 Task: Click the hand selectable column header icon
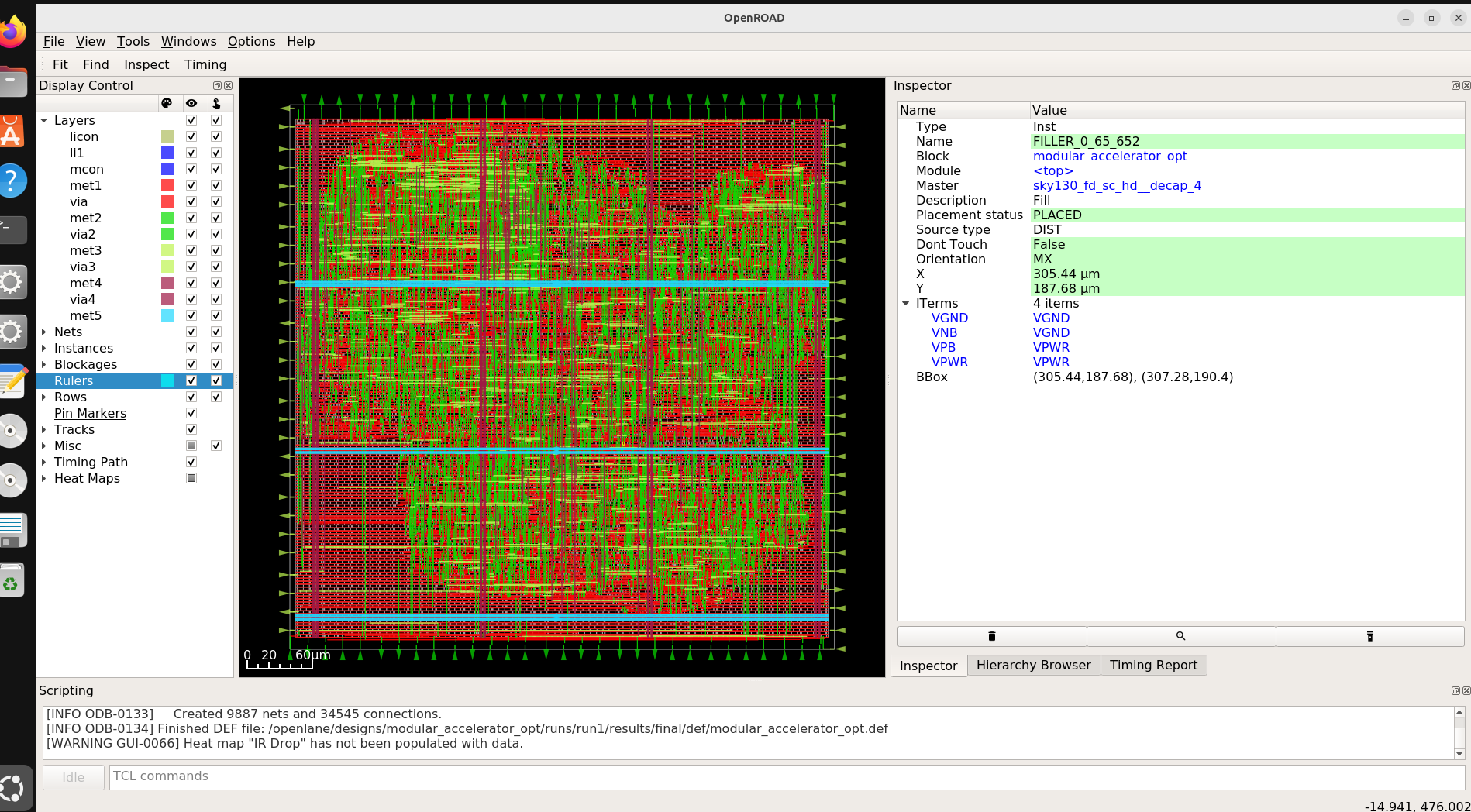[x=216, y=103]
